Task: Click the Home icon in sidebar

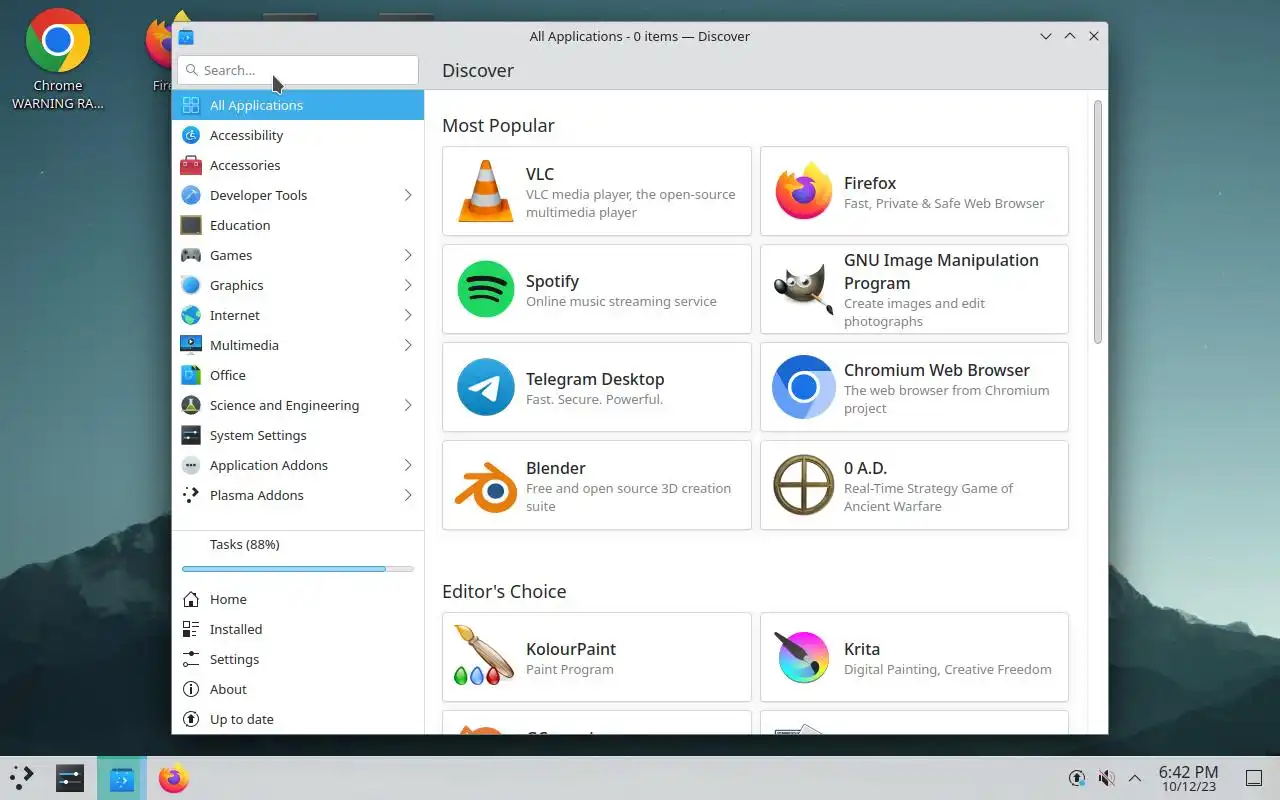Action: [191, 599]
